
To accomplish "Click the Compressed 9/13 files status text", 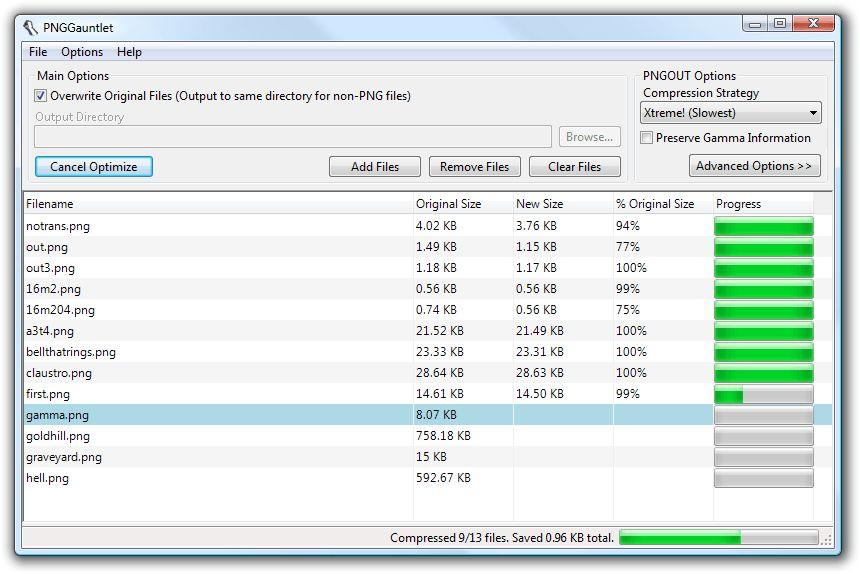I will (x=502, y=538).
